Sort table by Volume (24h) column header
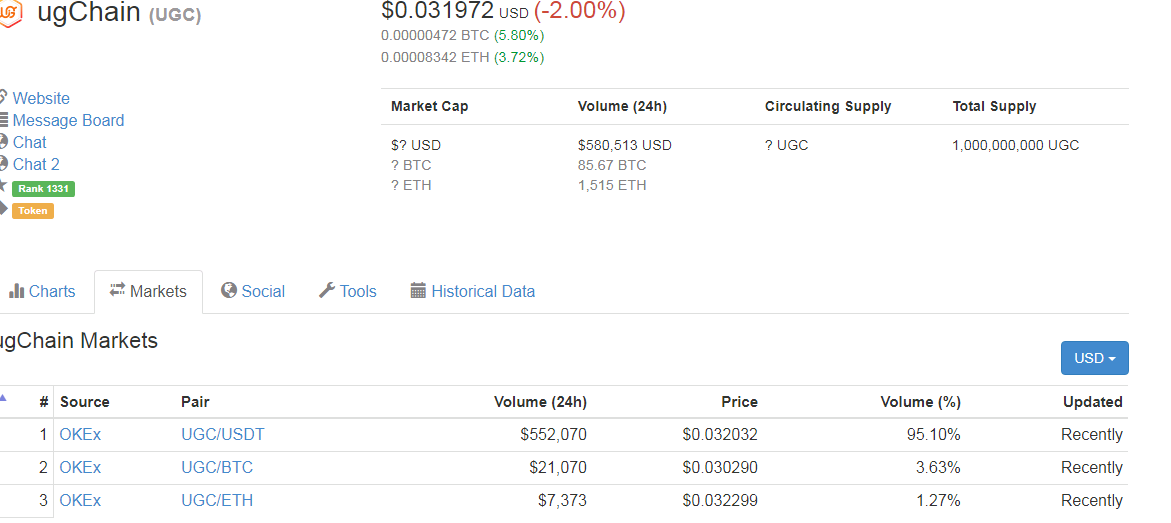1171x523 pixels. (540, 402)
